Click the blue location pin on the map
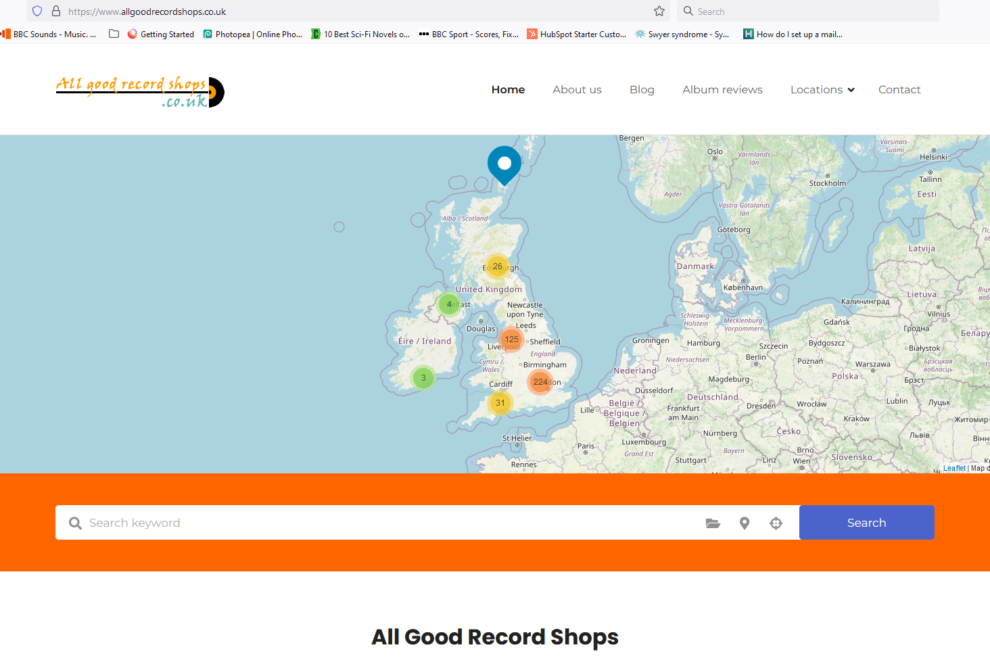Screen dimensions: 990x660 (x=504, y=163)
